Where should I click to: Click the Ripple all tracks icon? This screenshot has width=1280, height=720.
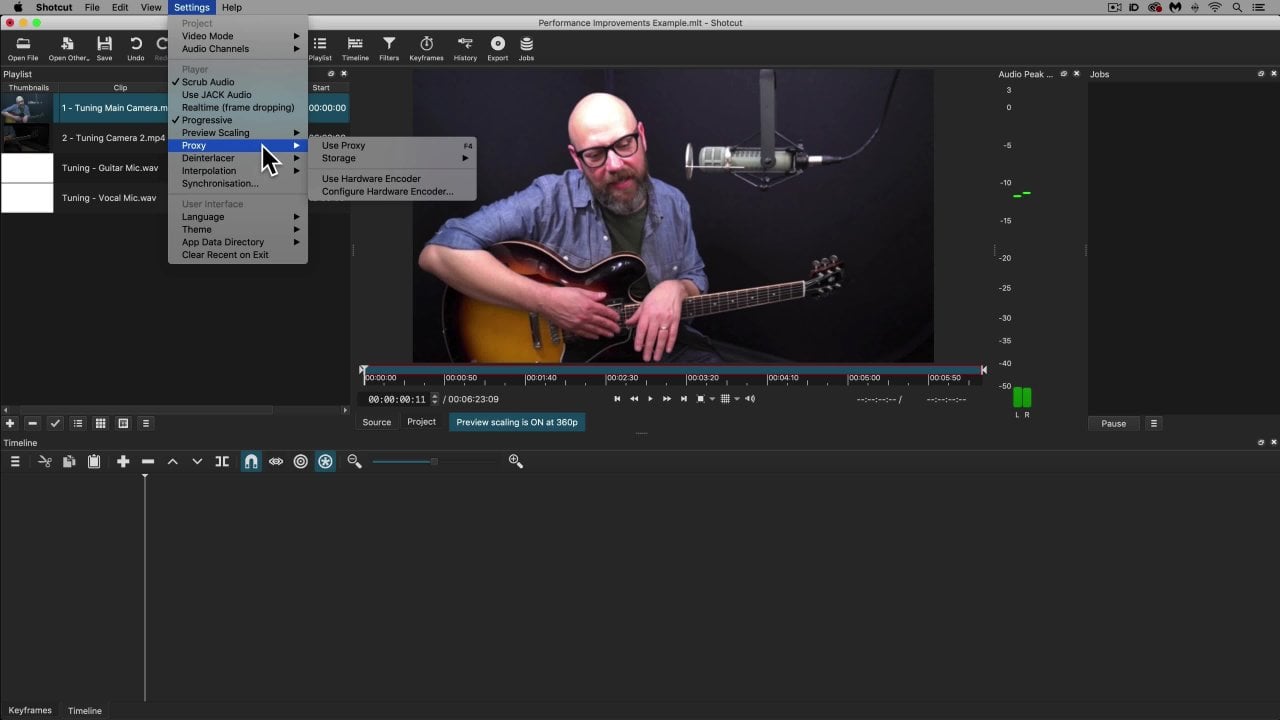click(325, 461)
